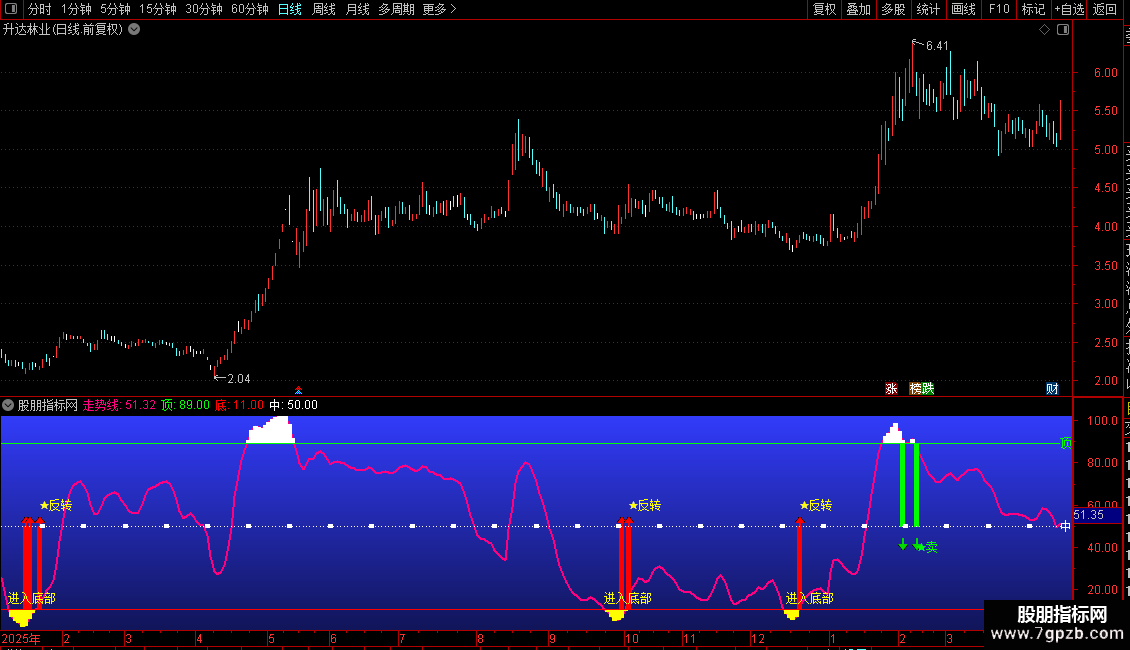Expand 更多 period options
1130x650 pixels.
coord(440,9)
